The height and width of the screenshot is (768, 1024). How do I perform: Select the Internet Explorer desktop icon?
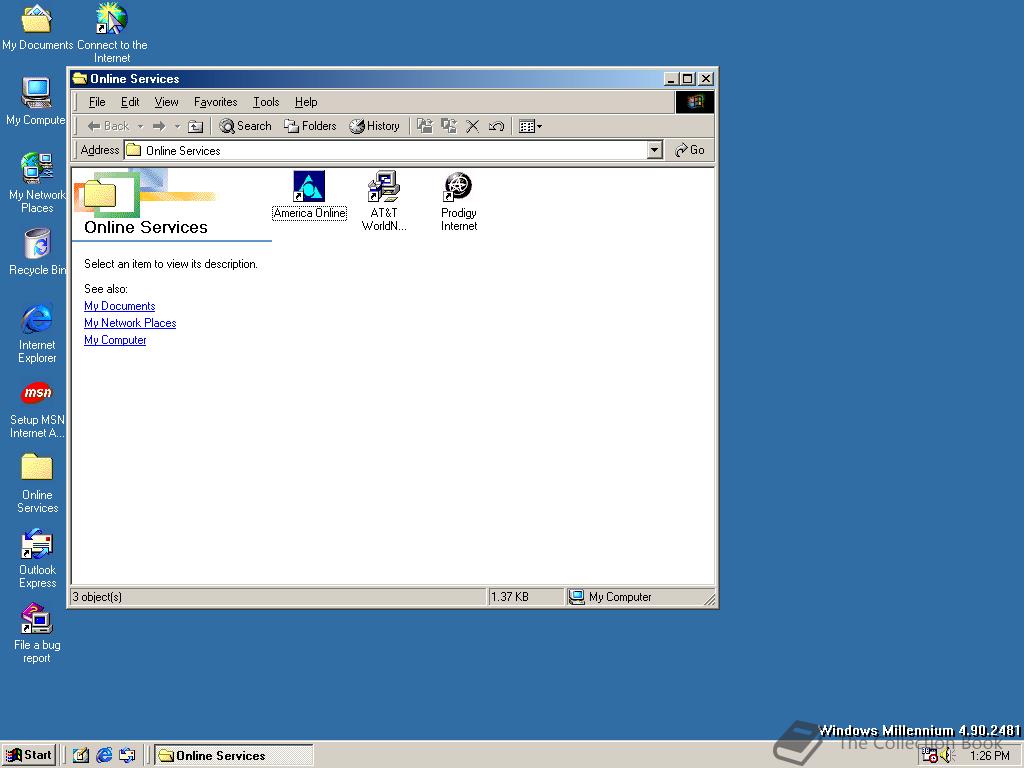click(37, 333)
